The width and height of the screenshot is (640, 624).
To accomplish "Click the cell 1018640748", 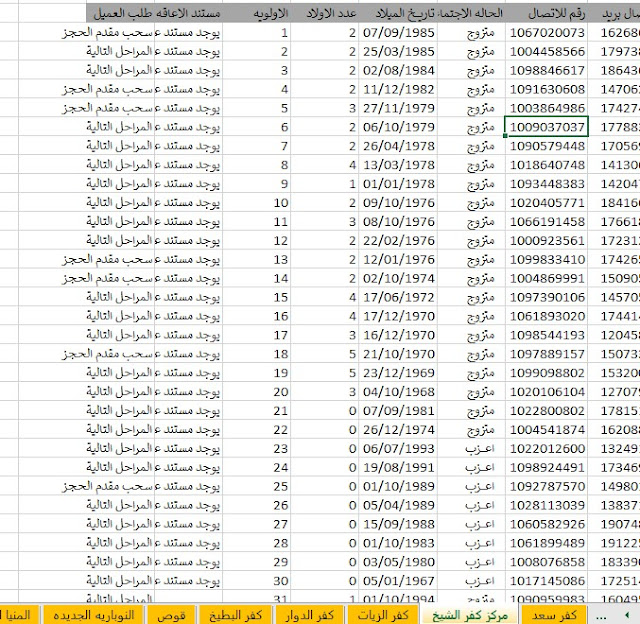I will tap(547, 165).
